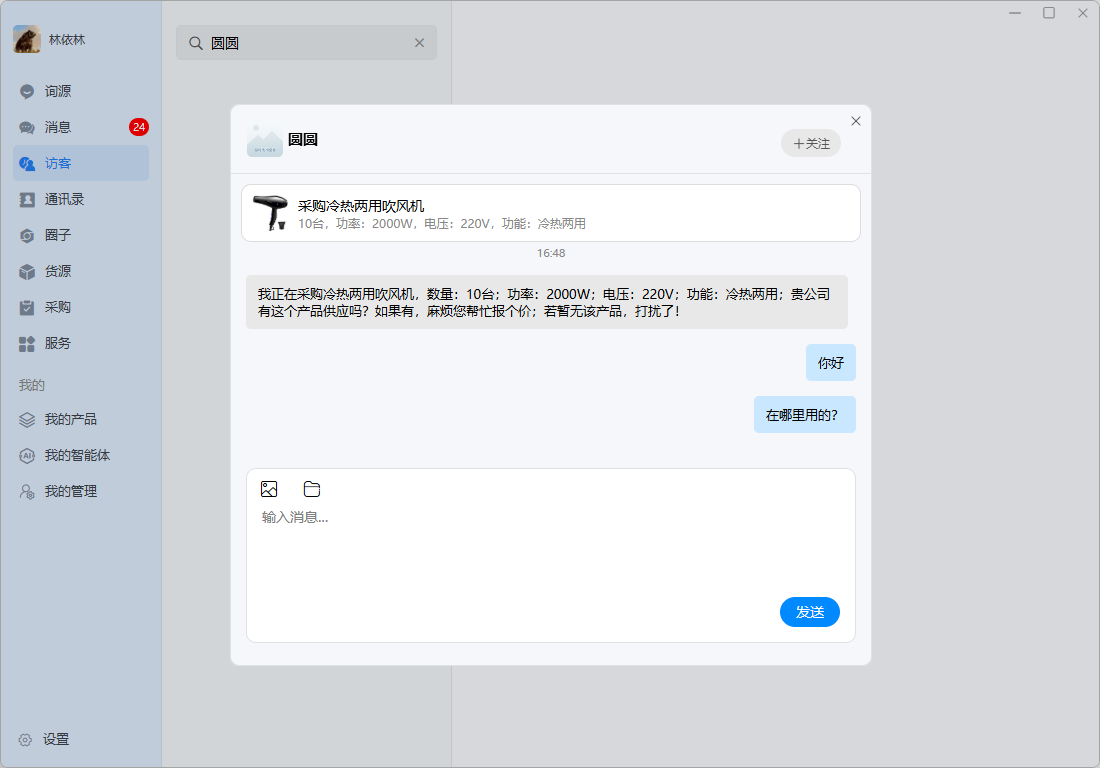Insert an image via picture icon

[x=269, y=489]
